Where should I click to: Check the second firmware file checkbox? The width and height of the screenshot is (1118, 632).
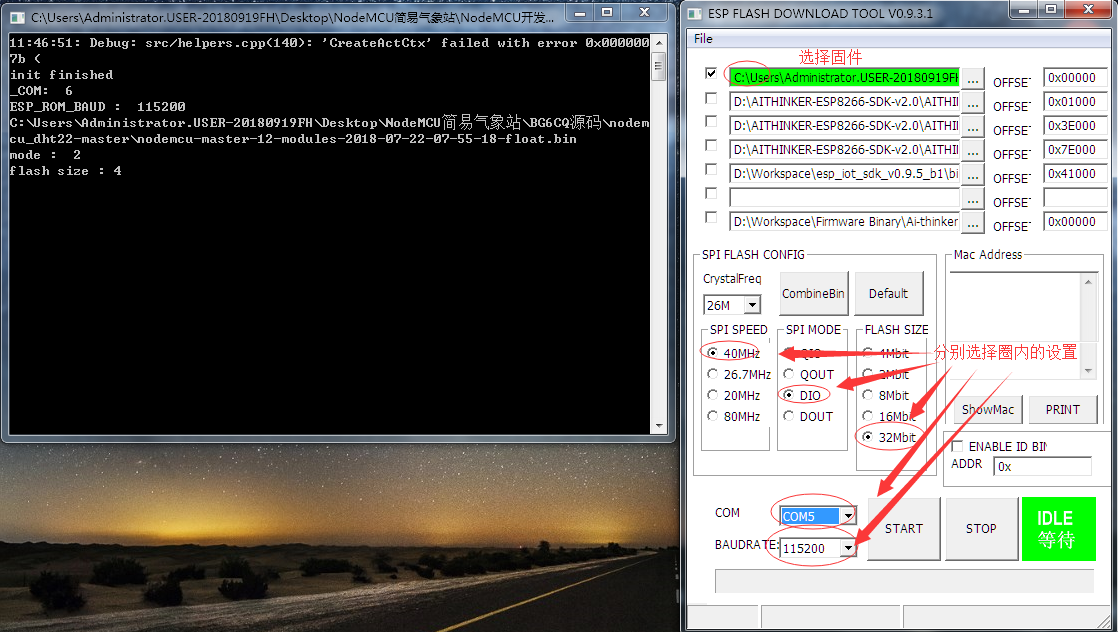(711, 98)
